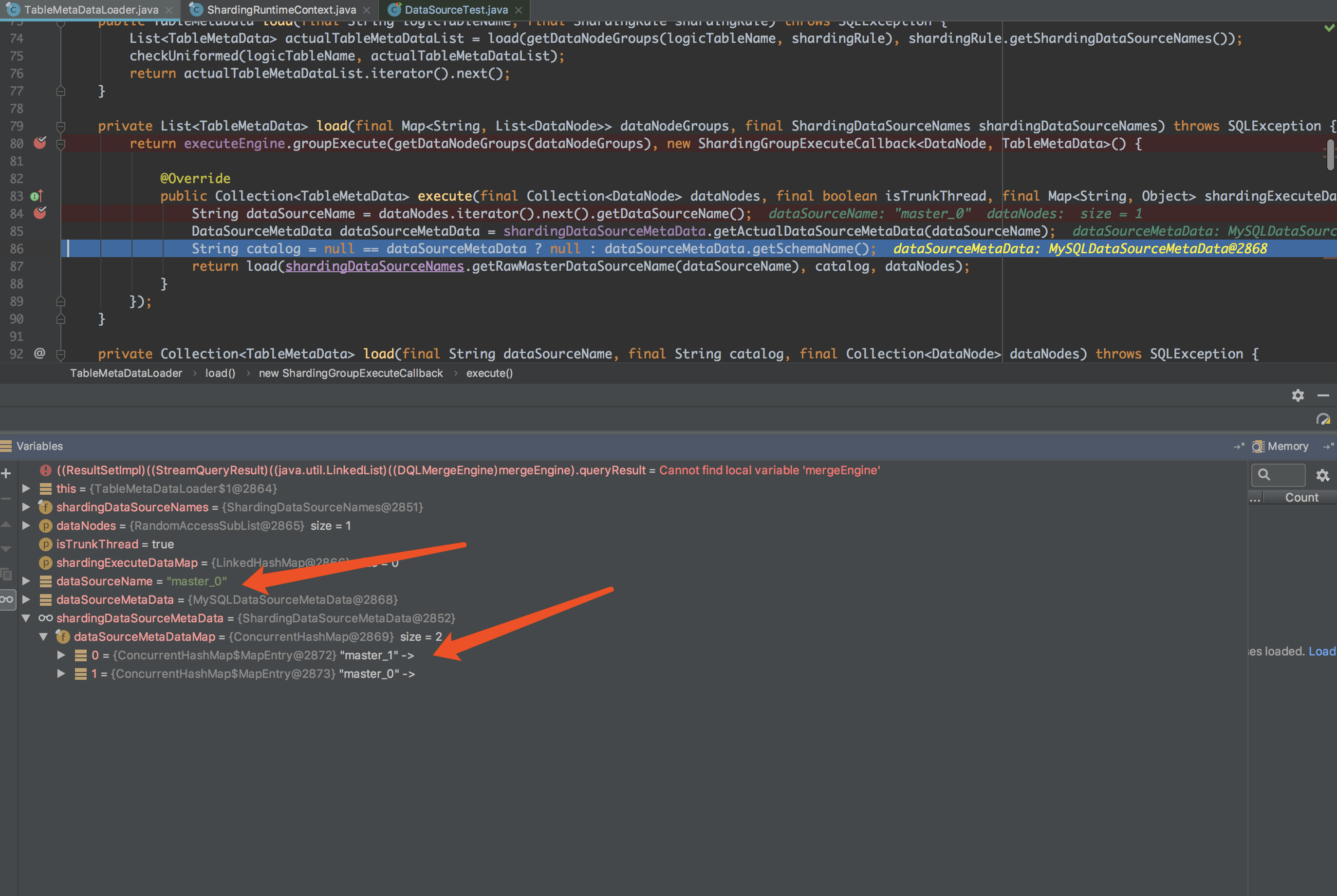This screenshot has width=1337, height=896.
Task: Expand the master_1 ConcurrentHashMap entry
Action: 61,655
